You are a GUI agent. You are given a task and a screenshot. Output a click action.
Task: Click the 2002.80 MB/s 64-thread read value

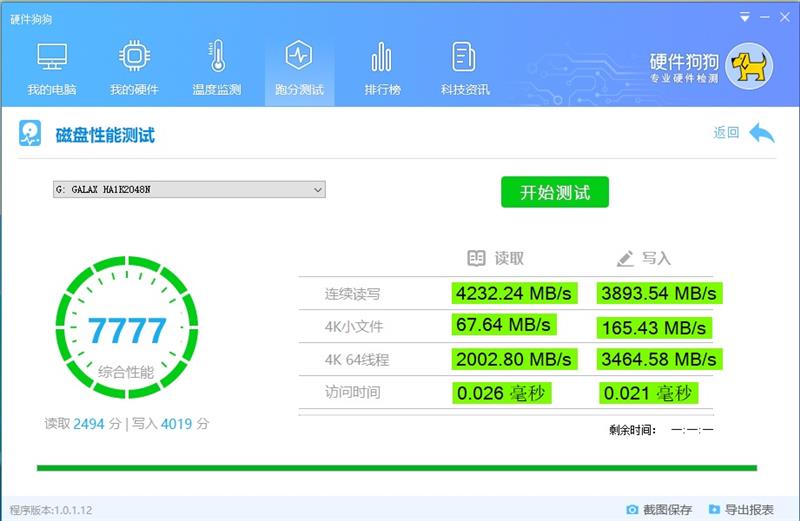pyautogui.click(x=514, y=359)
